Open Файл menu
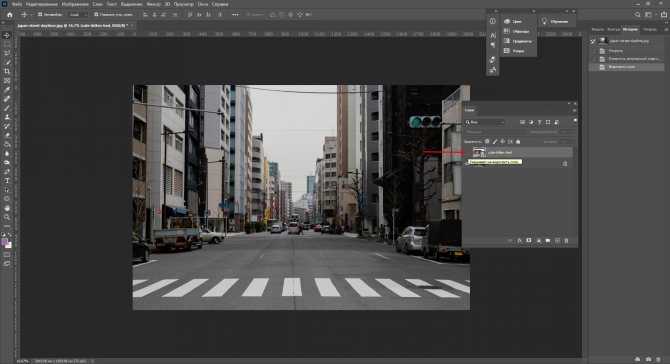This screenshot has width=670, height=364. (x=17, y=4)
